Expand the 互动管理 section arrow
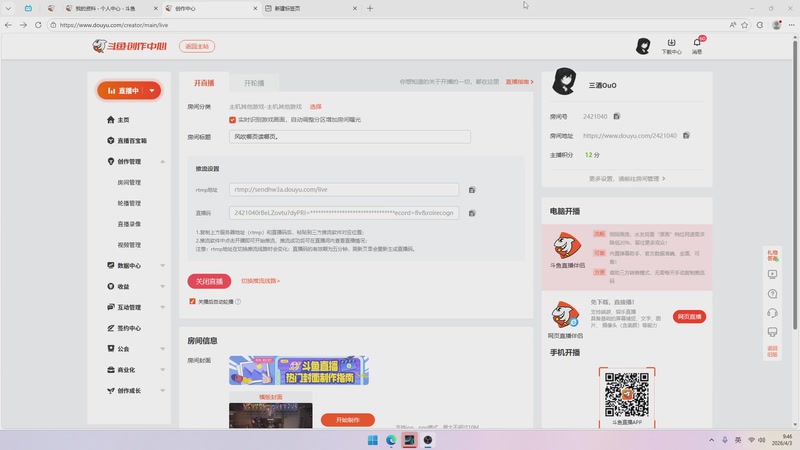 pos(163,307)
